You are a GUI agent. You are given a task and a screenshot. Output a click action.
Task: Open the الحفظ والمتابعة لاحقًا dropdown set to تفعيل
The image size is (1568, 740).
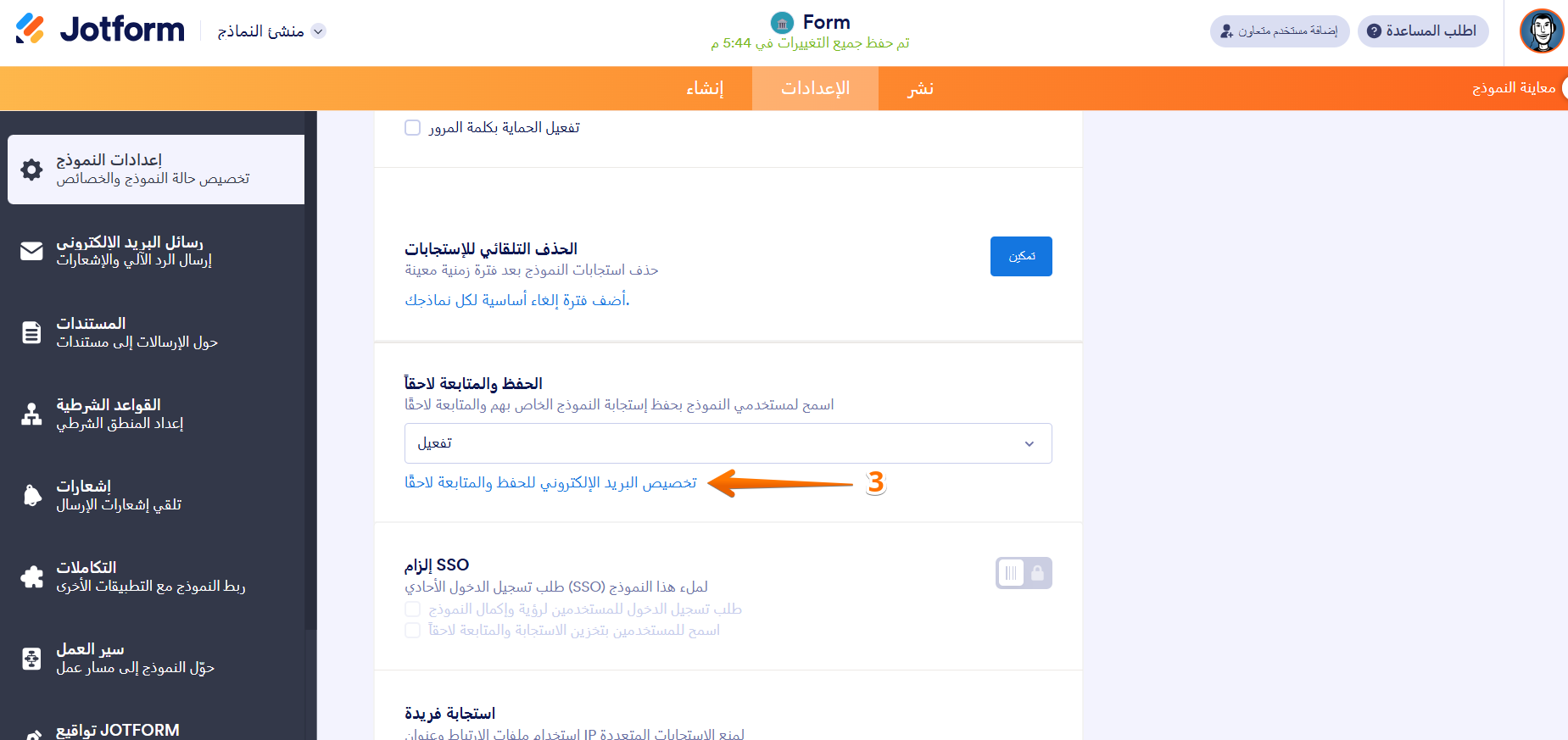(x=728, y=443)
